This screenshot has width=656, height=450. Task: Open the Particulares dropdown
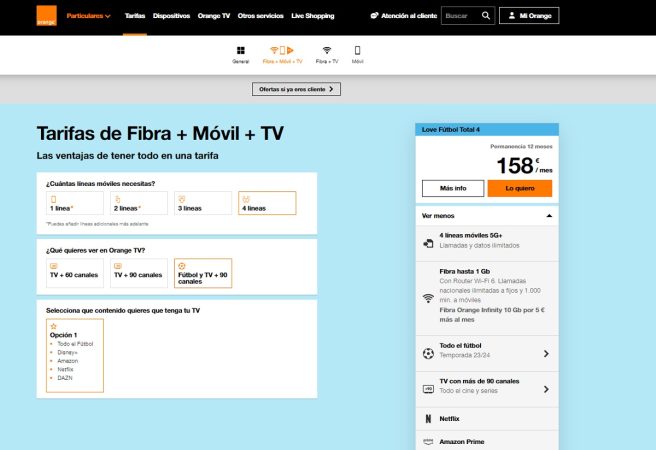89,16
